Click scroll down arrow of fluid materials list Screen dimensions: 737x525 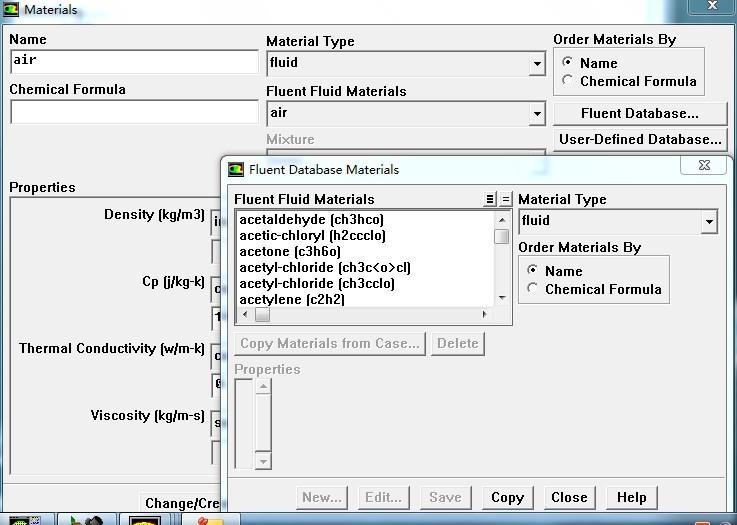coord(502,298)
